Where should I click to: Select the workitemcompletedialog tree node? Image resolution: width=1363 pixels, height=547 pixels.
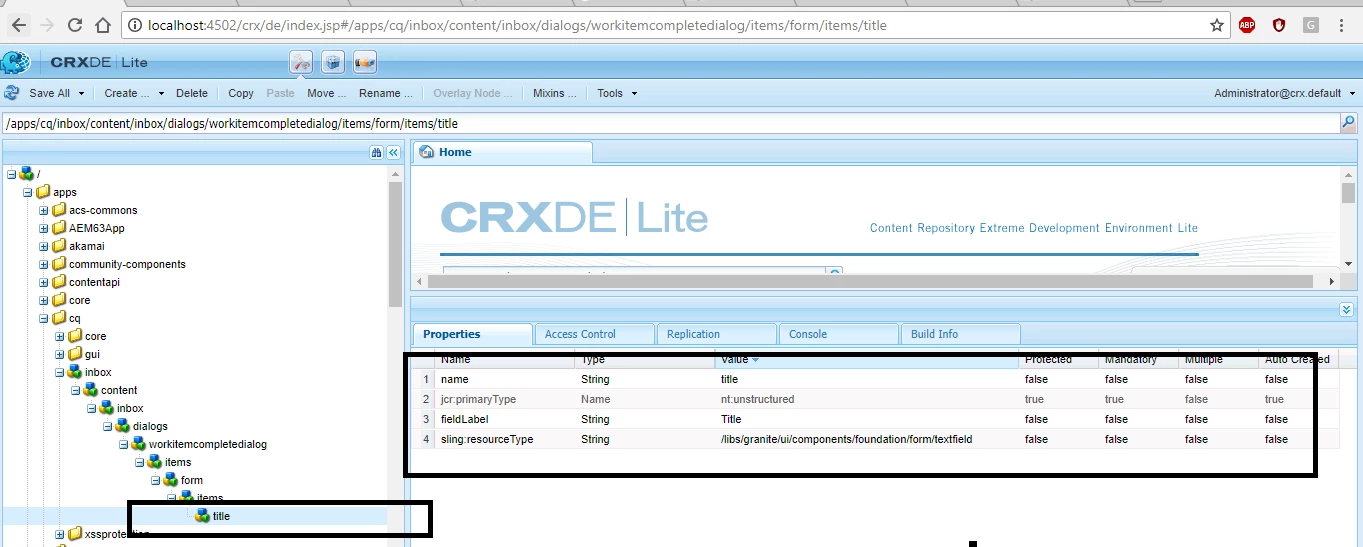tap(207, 444)
